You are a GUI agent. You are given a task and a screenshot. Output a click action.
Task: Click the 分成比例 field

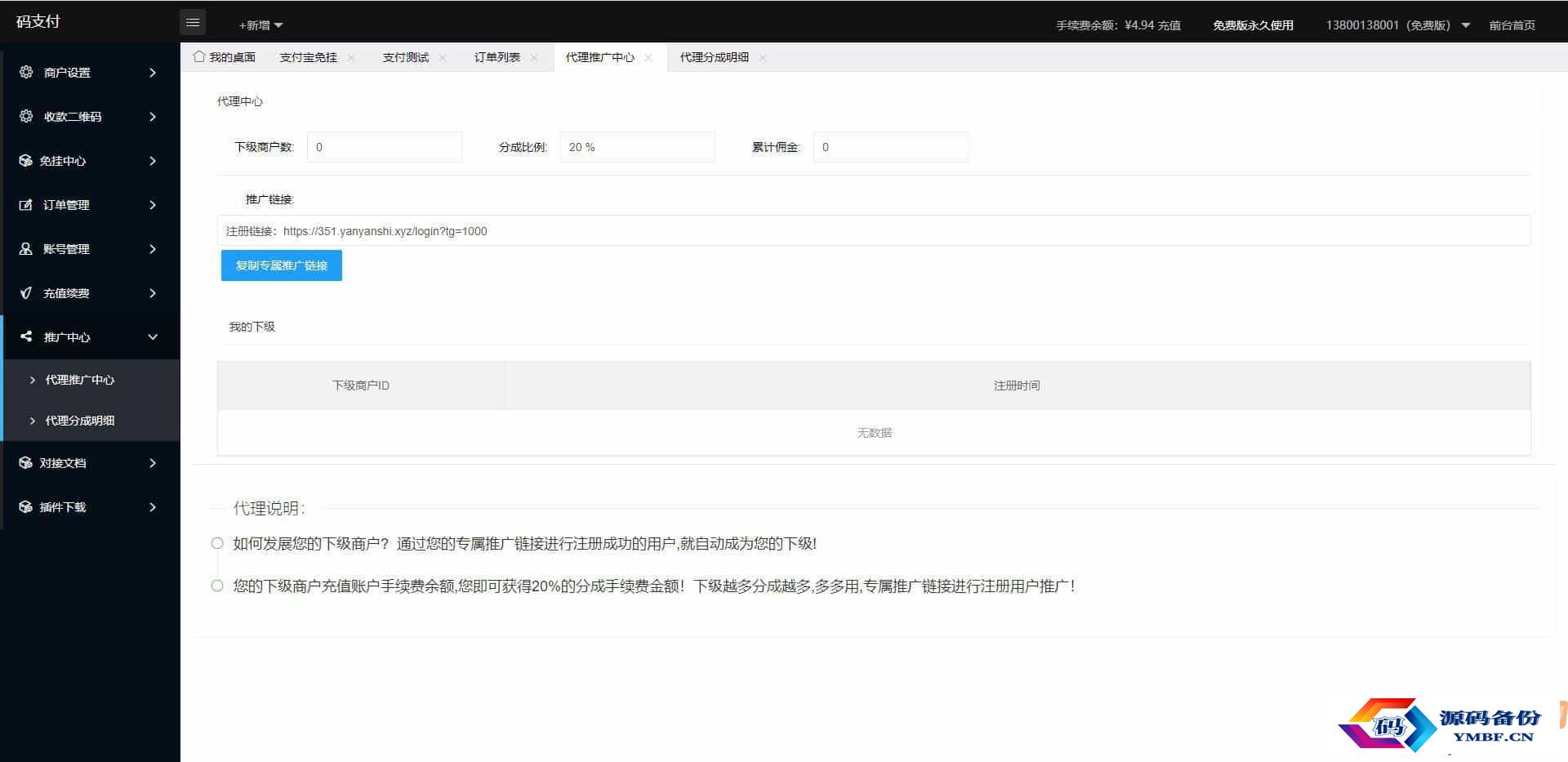tap(638, 147)
